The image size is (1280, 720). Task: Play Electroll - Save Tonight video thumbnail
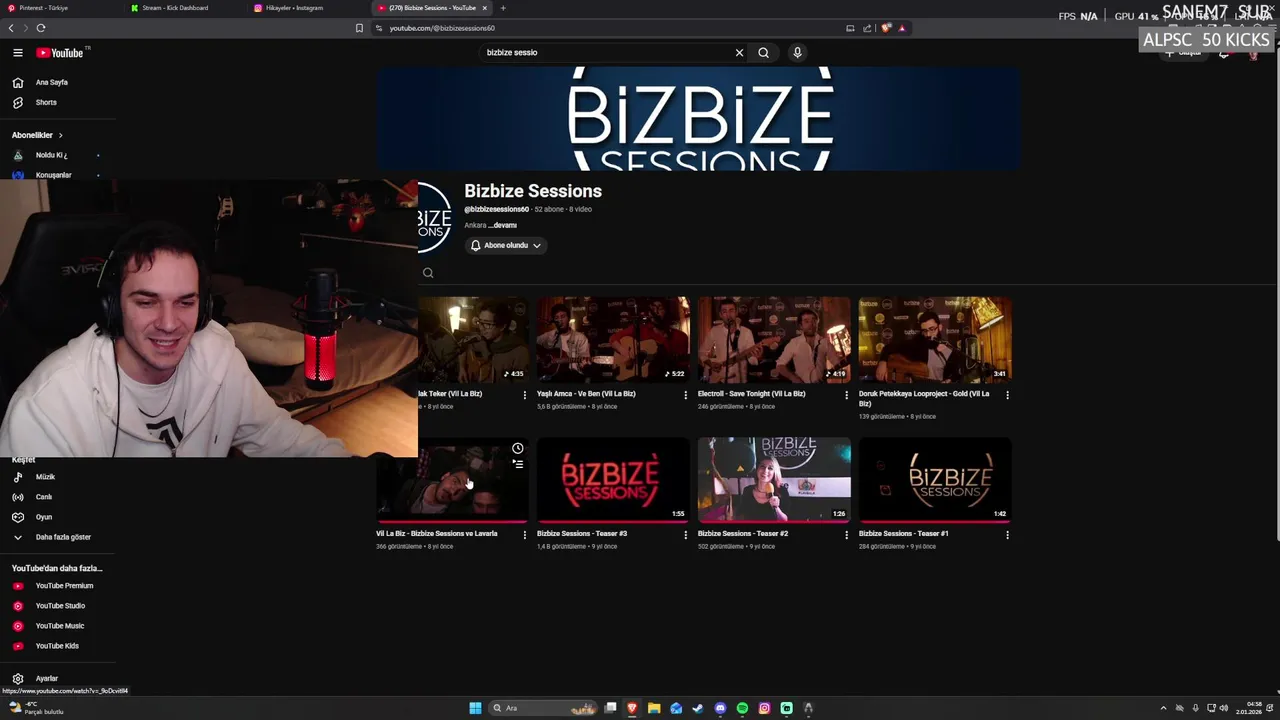[774, 339]
